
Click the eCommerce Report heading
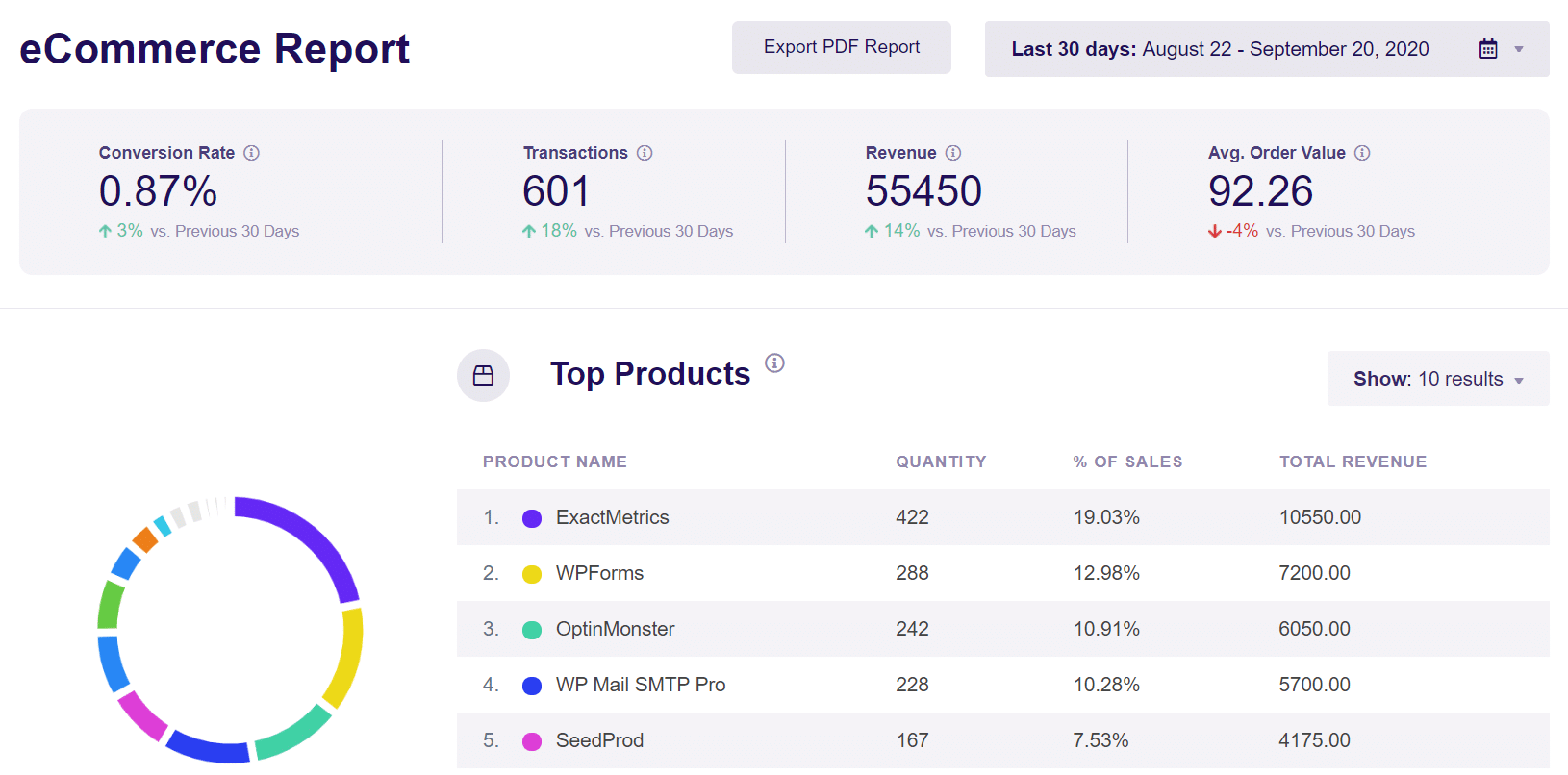point(215,49)
